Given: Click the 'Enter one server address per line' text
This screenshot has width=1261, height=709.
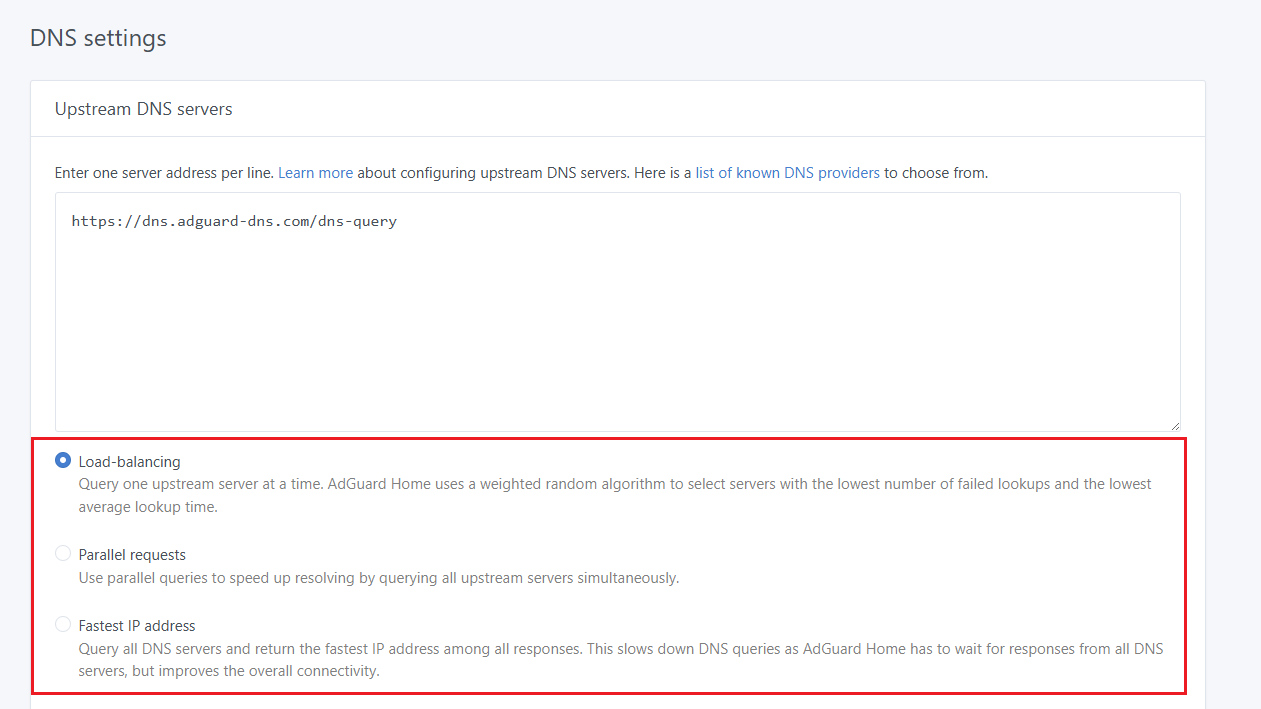Looking at the screenshot, I should pos(164,173).
